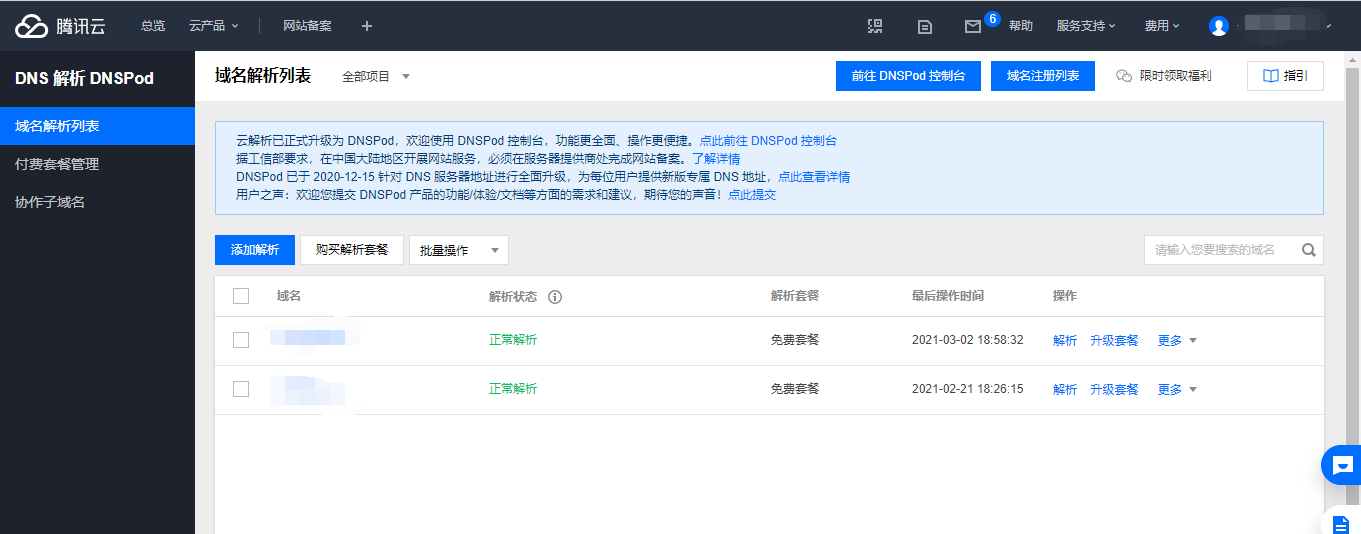Click the 添加解析 button
The height and width of the screenshot is (534, 1361).
coord(255,250)
